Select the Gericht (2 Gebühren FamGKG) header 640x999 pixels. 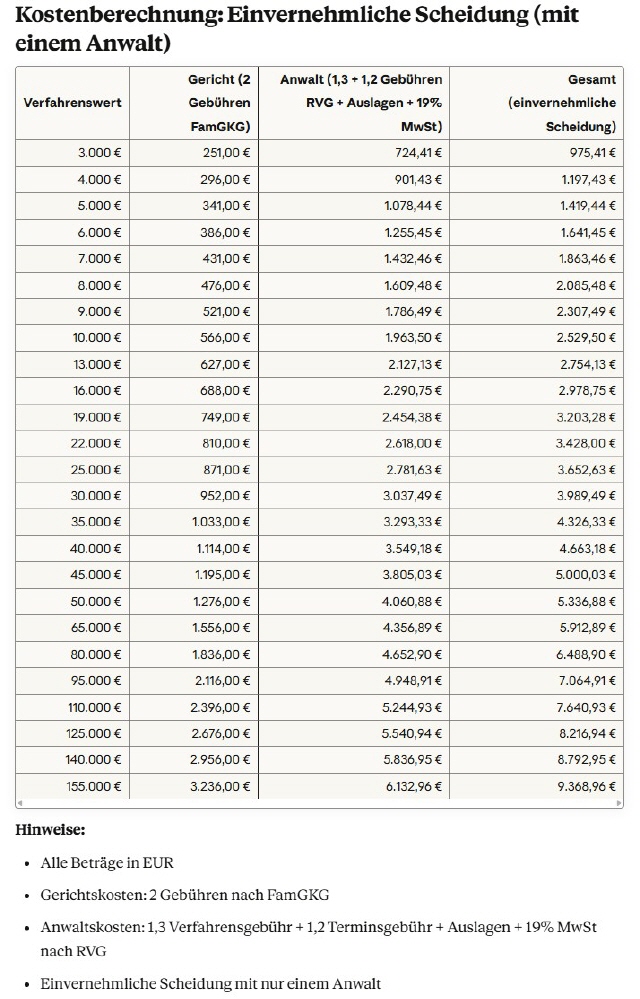219,103
